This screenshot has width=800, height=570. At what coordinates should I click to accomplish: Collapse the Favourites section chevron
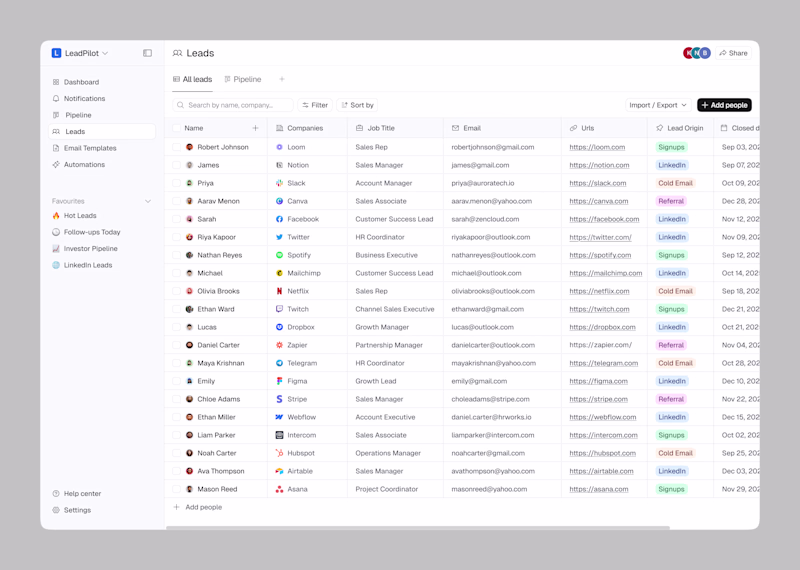pyautogui.click(x=148, y=201)
